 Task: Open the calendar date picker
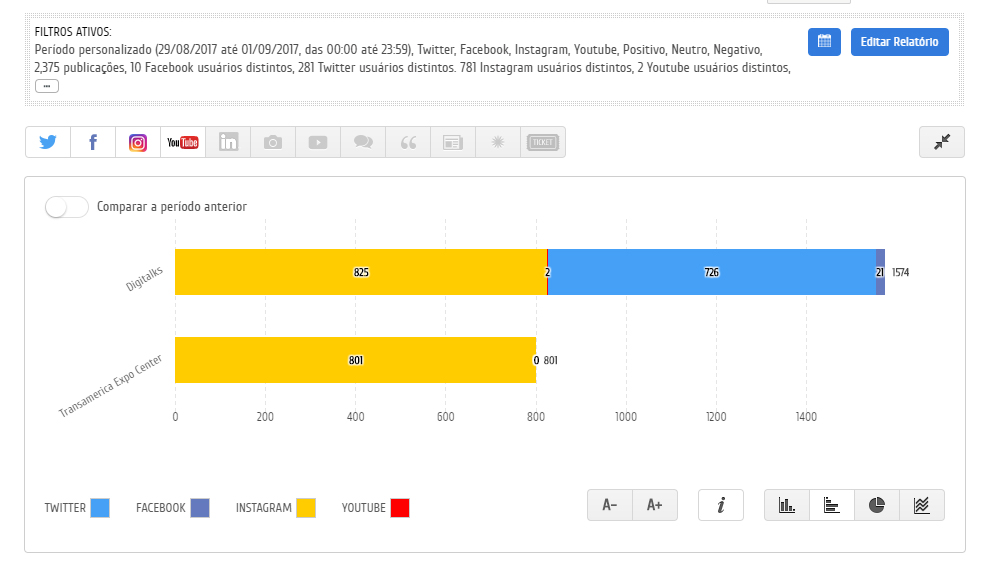point(824,42)
